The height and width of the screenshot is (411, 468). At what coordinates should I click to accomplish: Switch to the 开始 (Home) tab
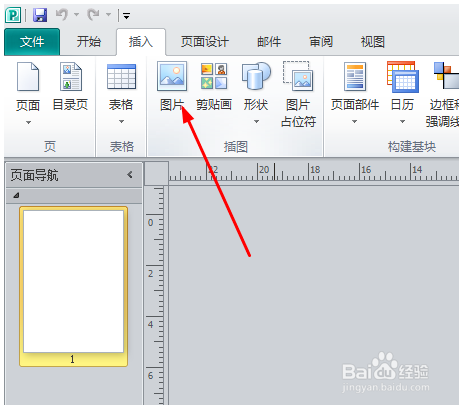pyautogui.click(x=88, y=42)
